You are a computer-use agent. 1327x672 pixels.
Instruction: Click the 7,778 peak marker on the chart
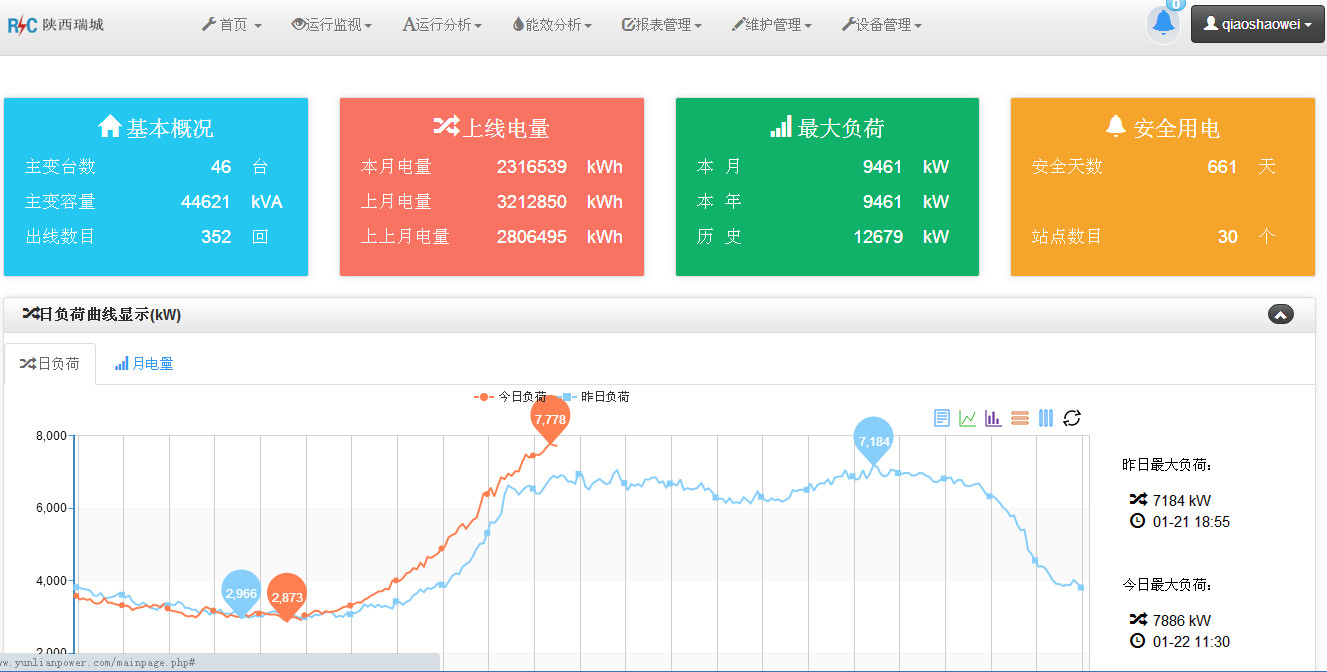pos(552,421)
